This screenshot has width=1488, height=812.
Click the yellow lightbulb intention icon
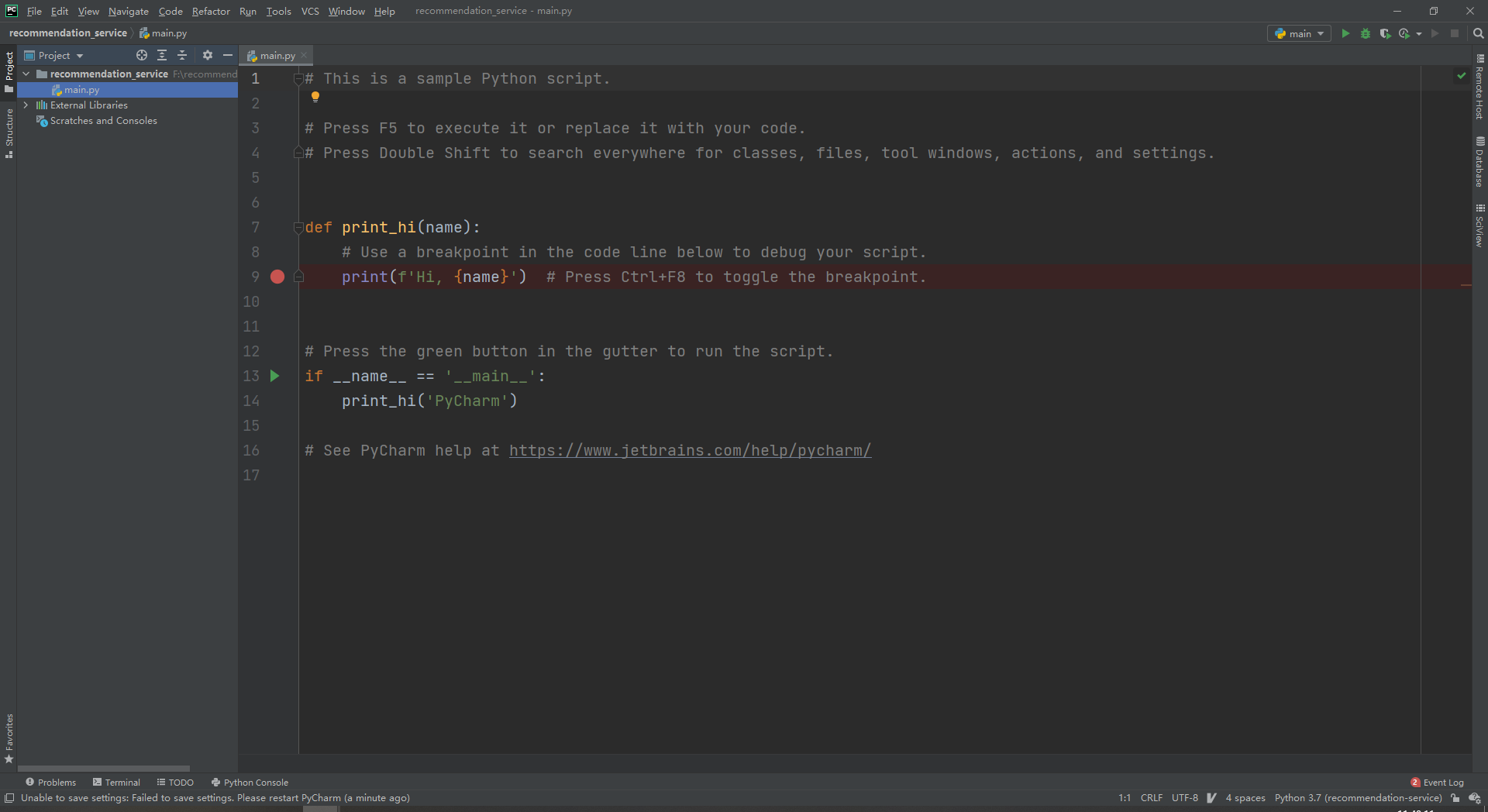(315, 97)
